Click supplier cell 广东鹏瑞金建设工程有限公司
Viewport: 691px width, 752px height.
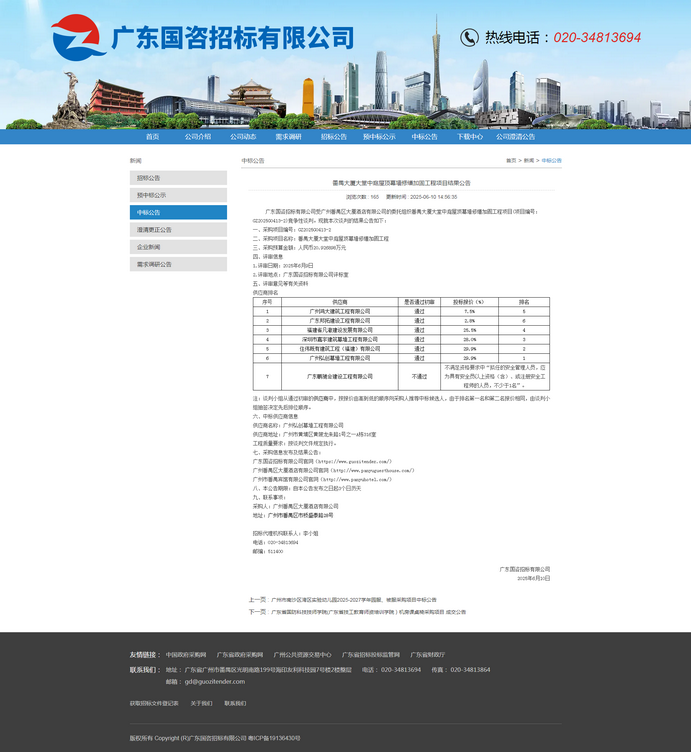pyautogui.click(x=340, y=376)
